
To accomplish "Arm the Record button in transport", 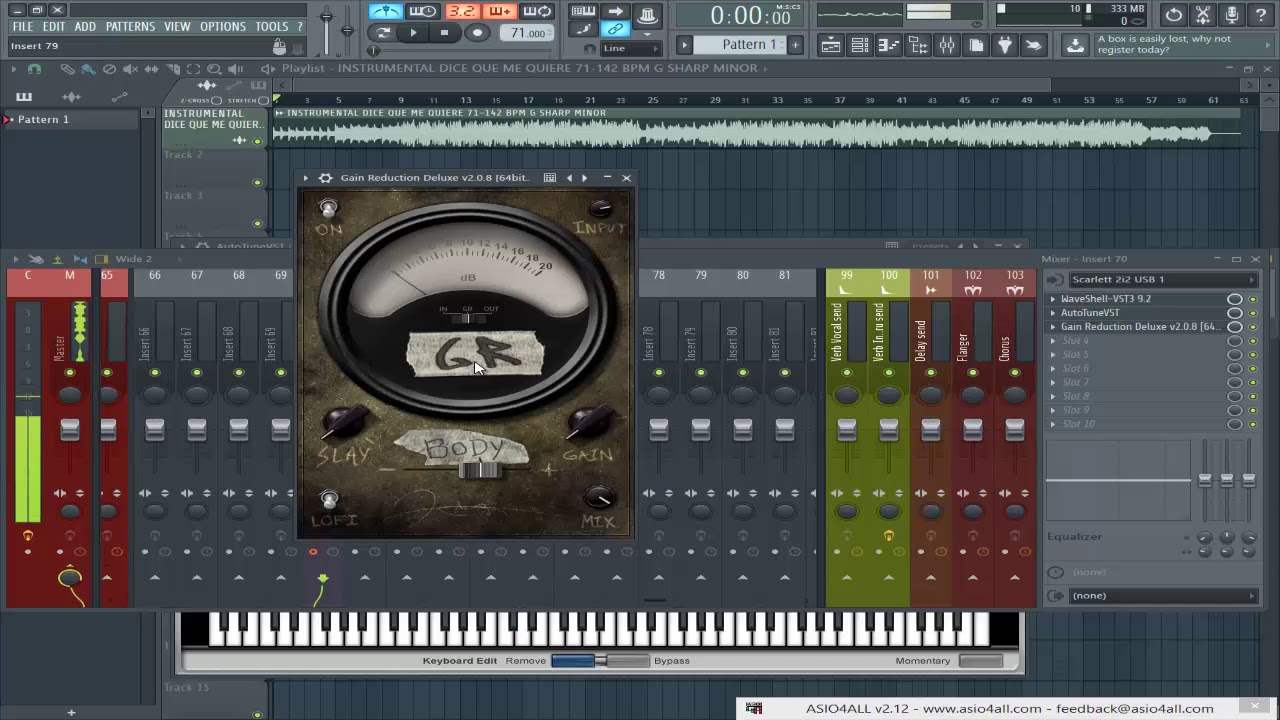I will point(477,33).
